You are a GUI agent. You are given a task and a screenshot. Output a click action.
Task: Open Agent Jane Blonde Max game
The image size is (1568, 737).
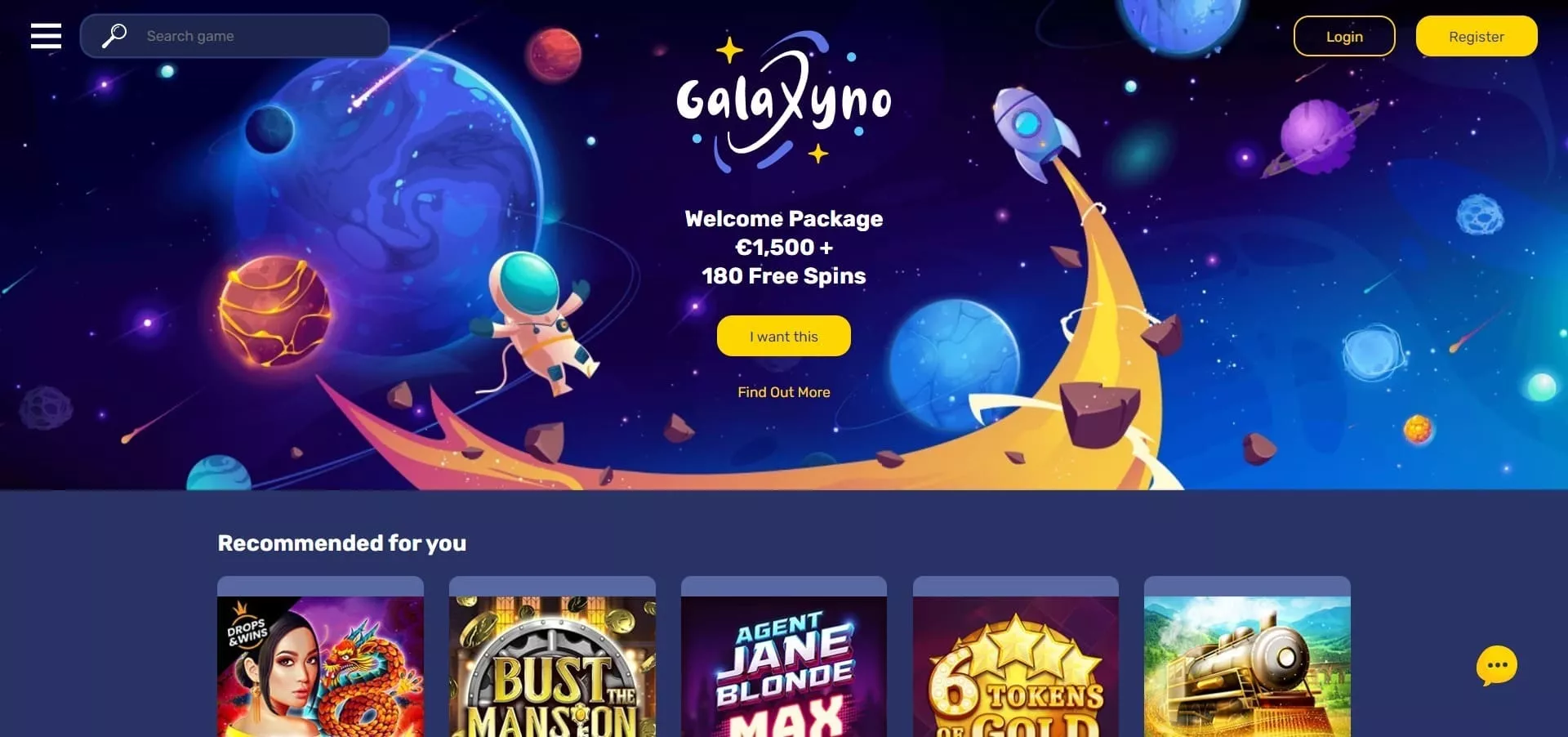tap(784, 666)
